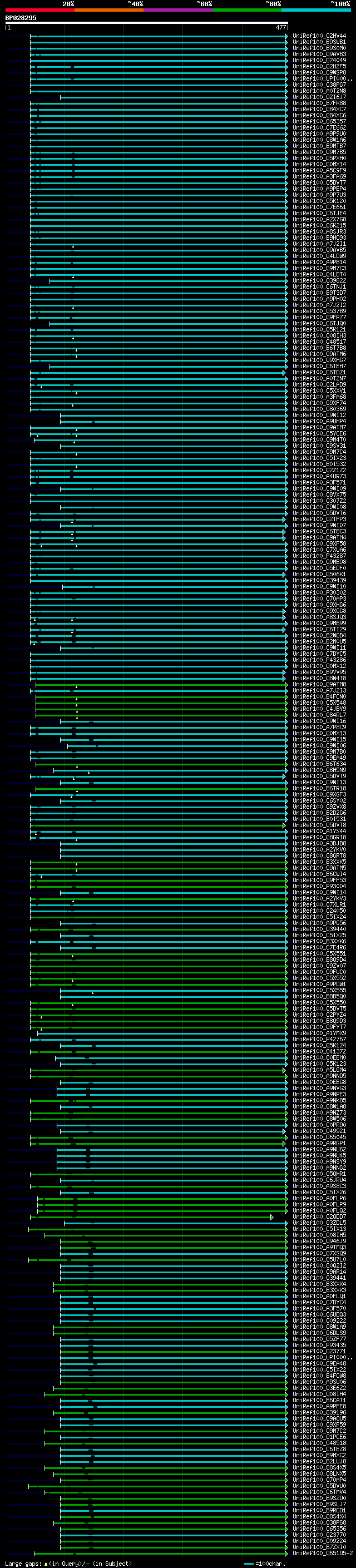Open the UniRef100_B7FK88 hit label
The image size is (356, 1568).
click(319, 103)
